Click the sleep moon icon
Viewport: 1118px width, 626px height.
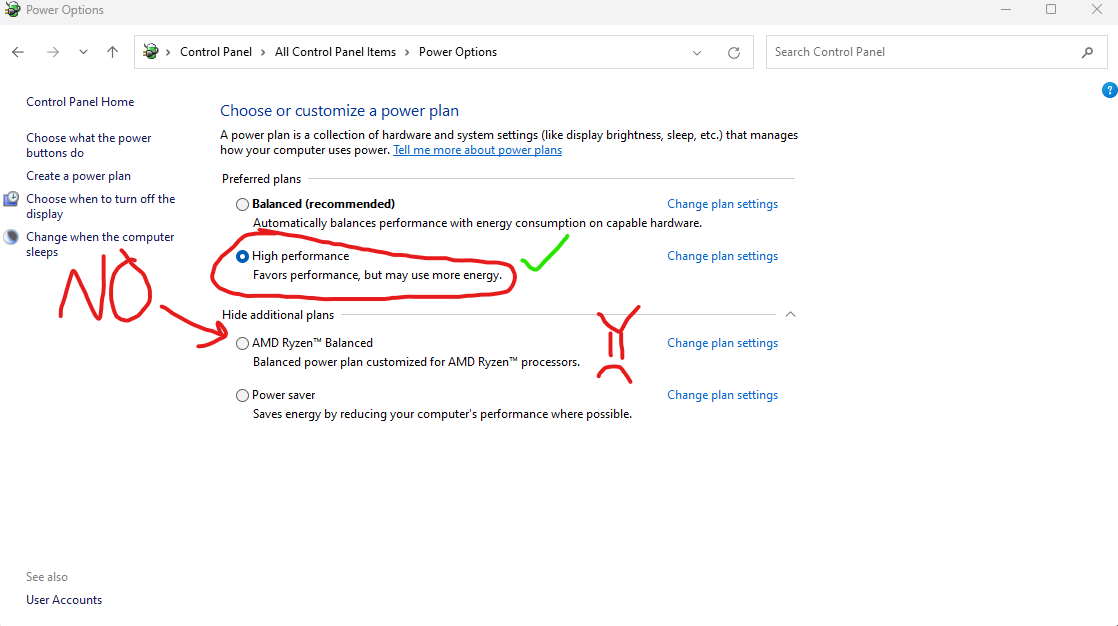11,237
